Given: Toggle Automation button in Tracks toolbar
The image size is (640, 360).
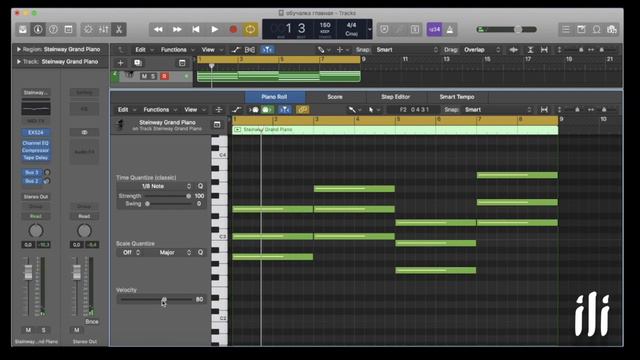Looking at the screenshot, I should click(236, 50).
